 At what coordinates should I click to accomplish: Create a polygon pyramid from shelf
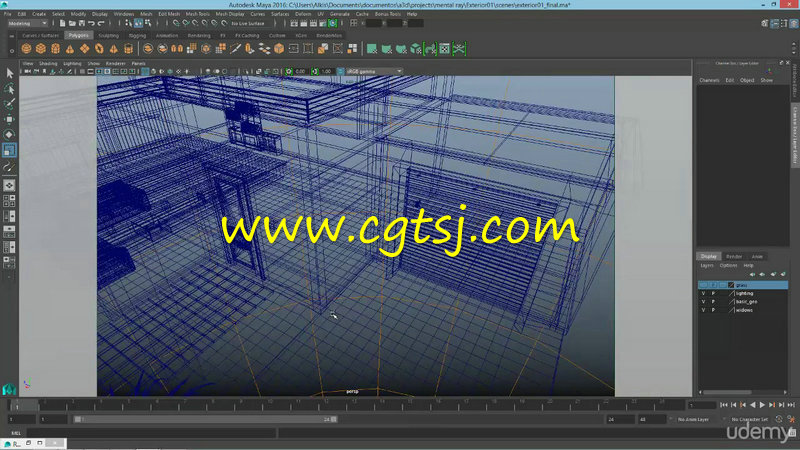[114, 49]
